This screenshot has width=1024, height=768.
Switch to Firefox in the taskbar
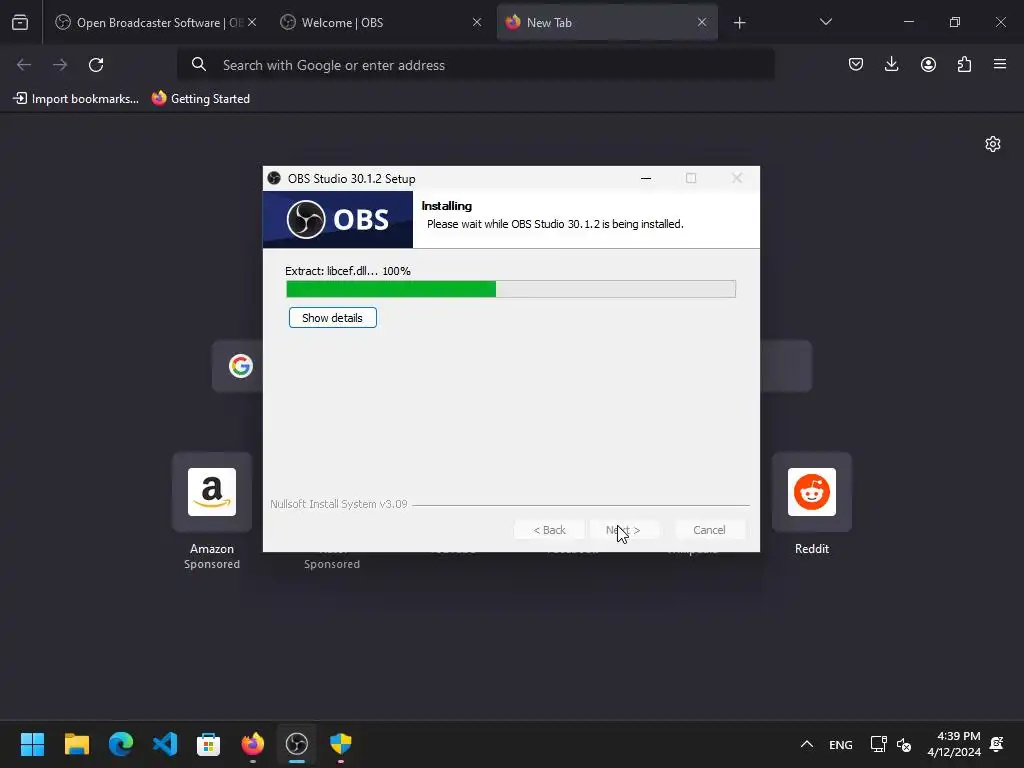(x=253, y=744)
